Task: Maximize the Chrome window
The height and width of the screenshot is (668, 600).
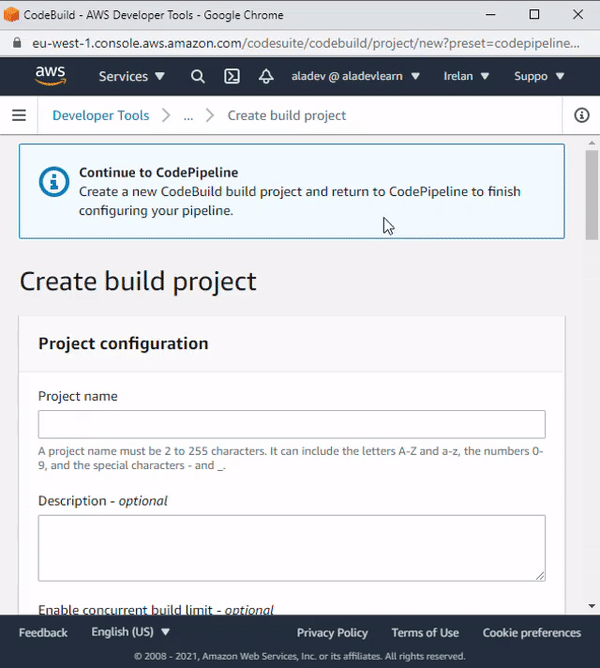Action: 534,14
